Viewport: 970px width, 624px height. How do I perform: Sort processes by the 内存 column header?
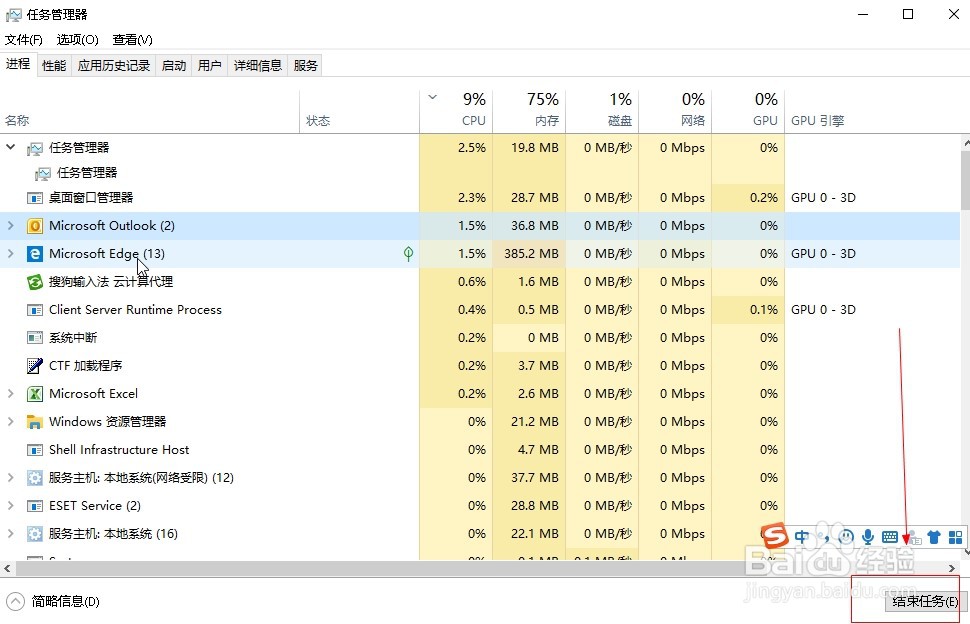529,110
